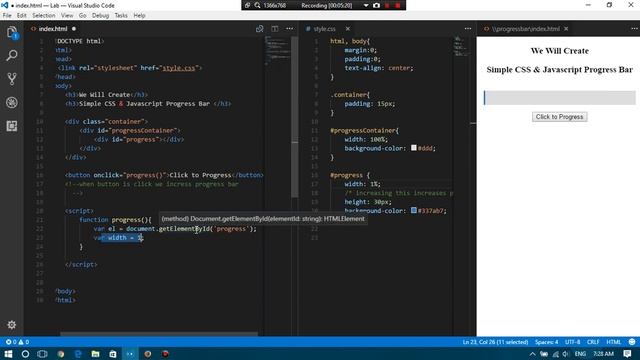Screen dimensions: 640x360
Task: Click the 'We Will Create' heading in preview
Action: [560, 51]
